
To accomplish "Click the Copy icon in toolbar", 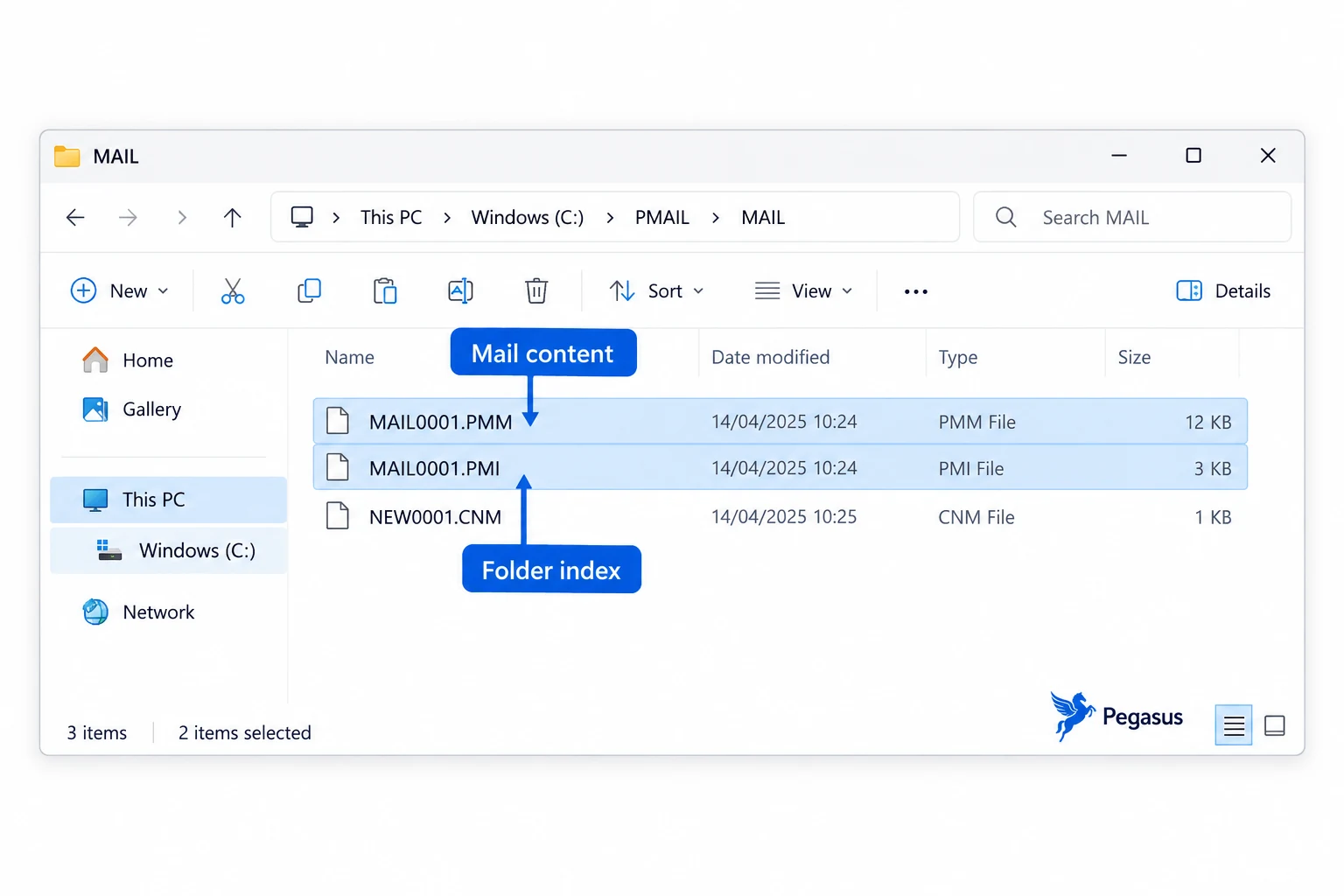I will 309,290.
